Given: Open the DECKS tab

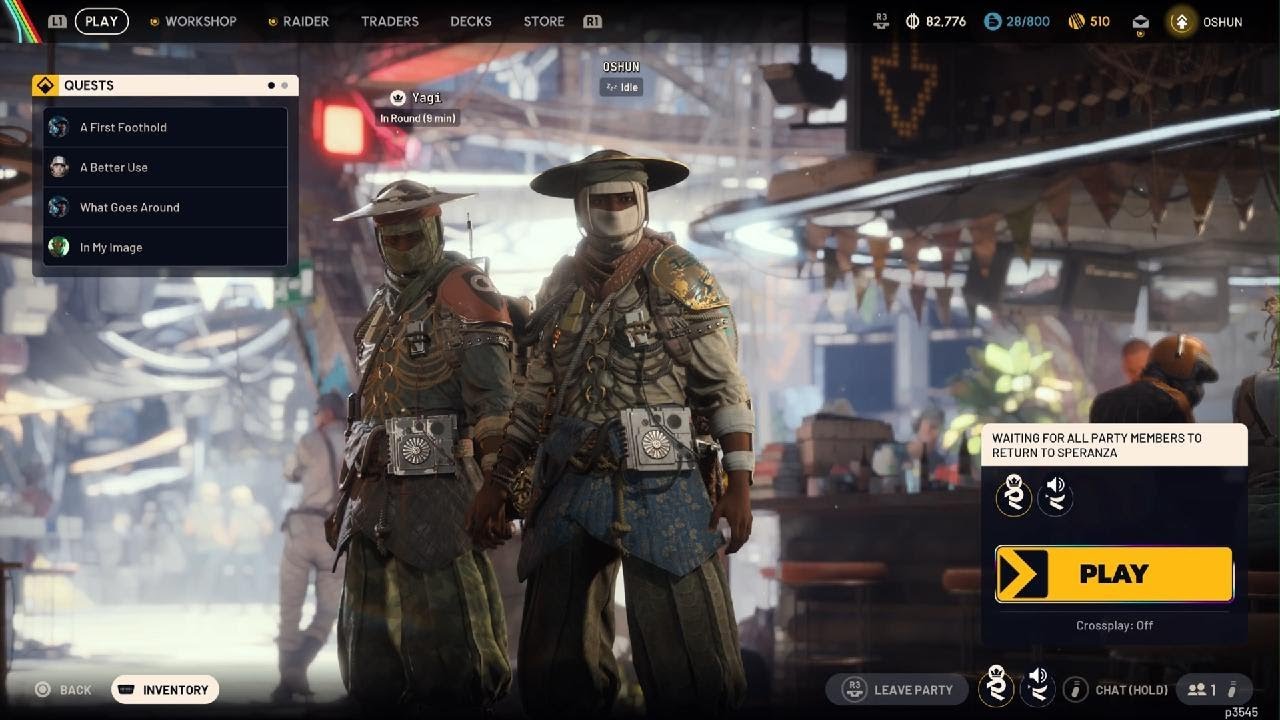Looking at the screenshot, I should [470, 21].
